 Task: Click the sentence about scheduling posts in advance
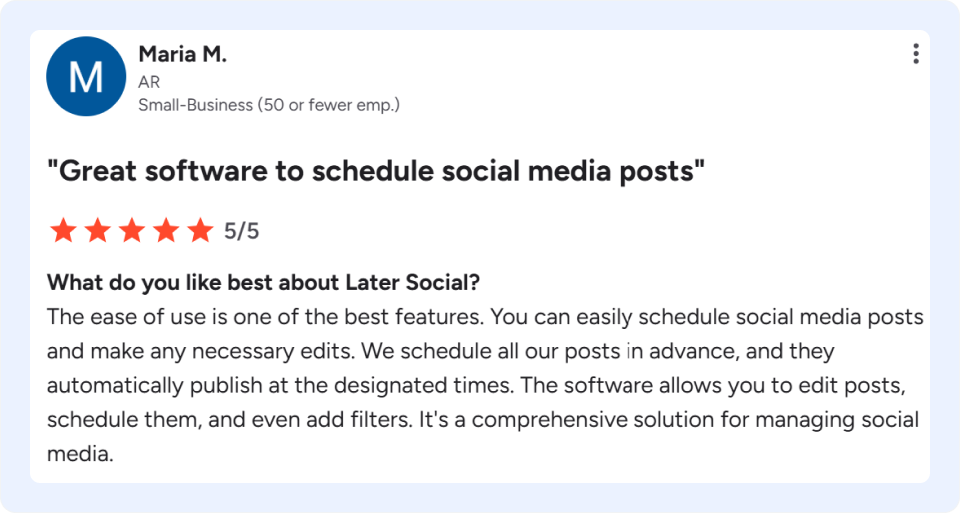pyautogui.click(x=598, y=351)
